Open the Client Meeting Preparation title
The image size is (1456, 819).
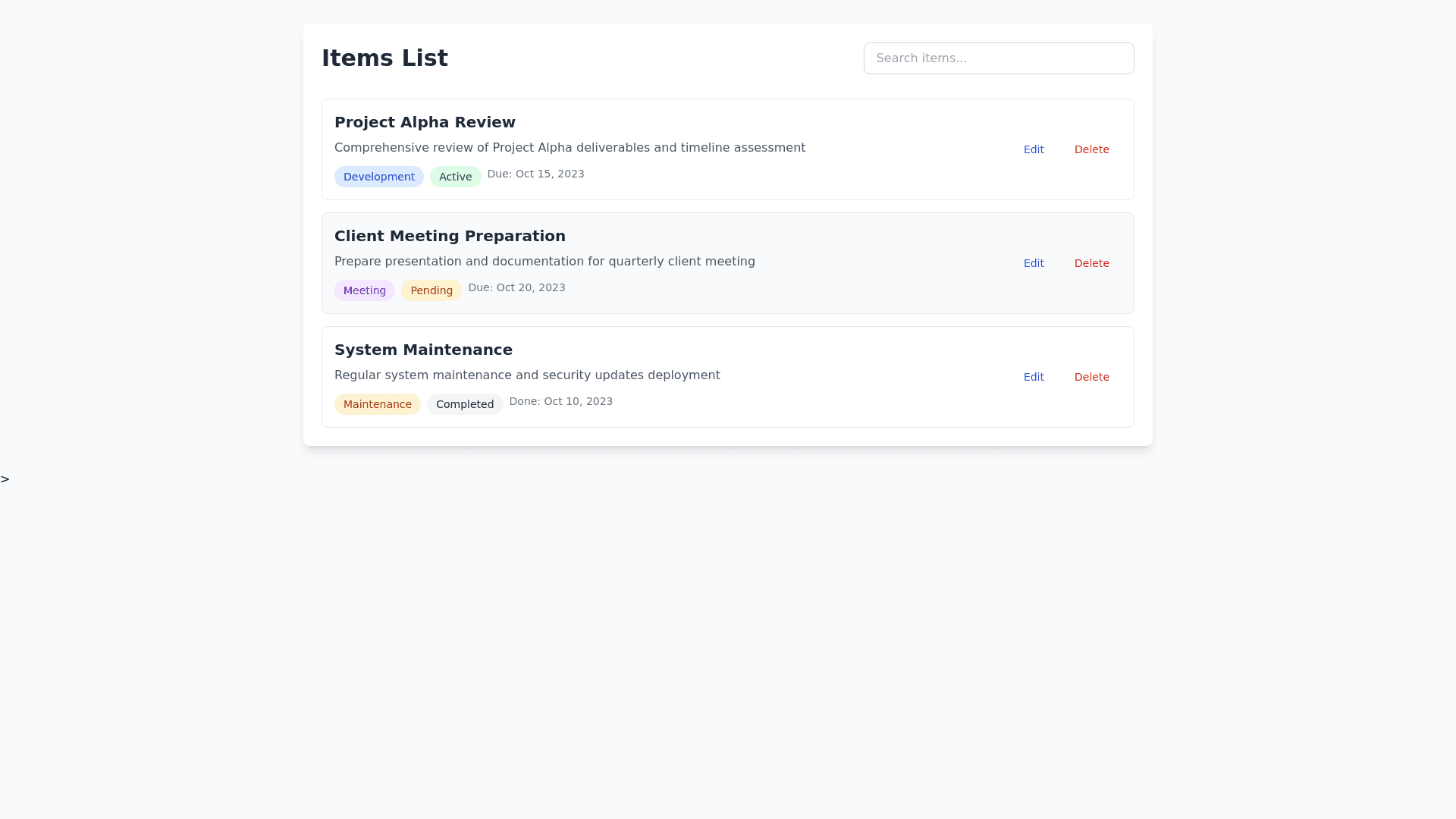point(450,236)
